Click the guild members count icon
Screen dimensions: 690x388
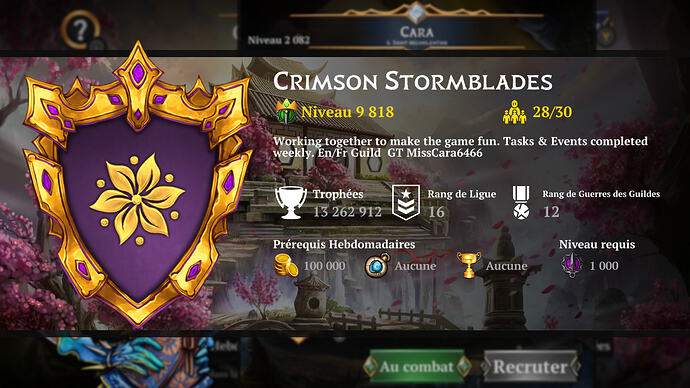514,112
